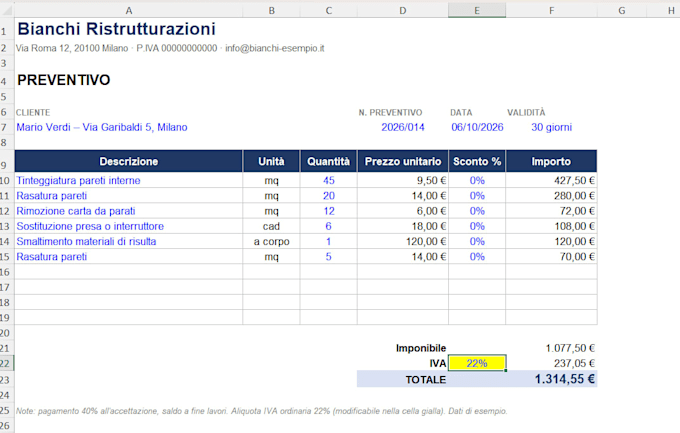Click the PREVENTIVO heading cell
This screenshot has width=680, height=433.
[64, 80]
